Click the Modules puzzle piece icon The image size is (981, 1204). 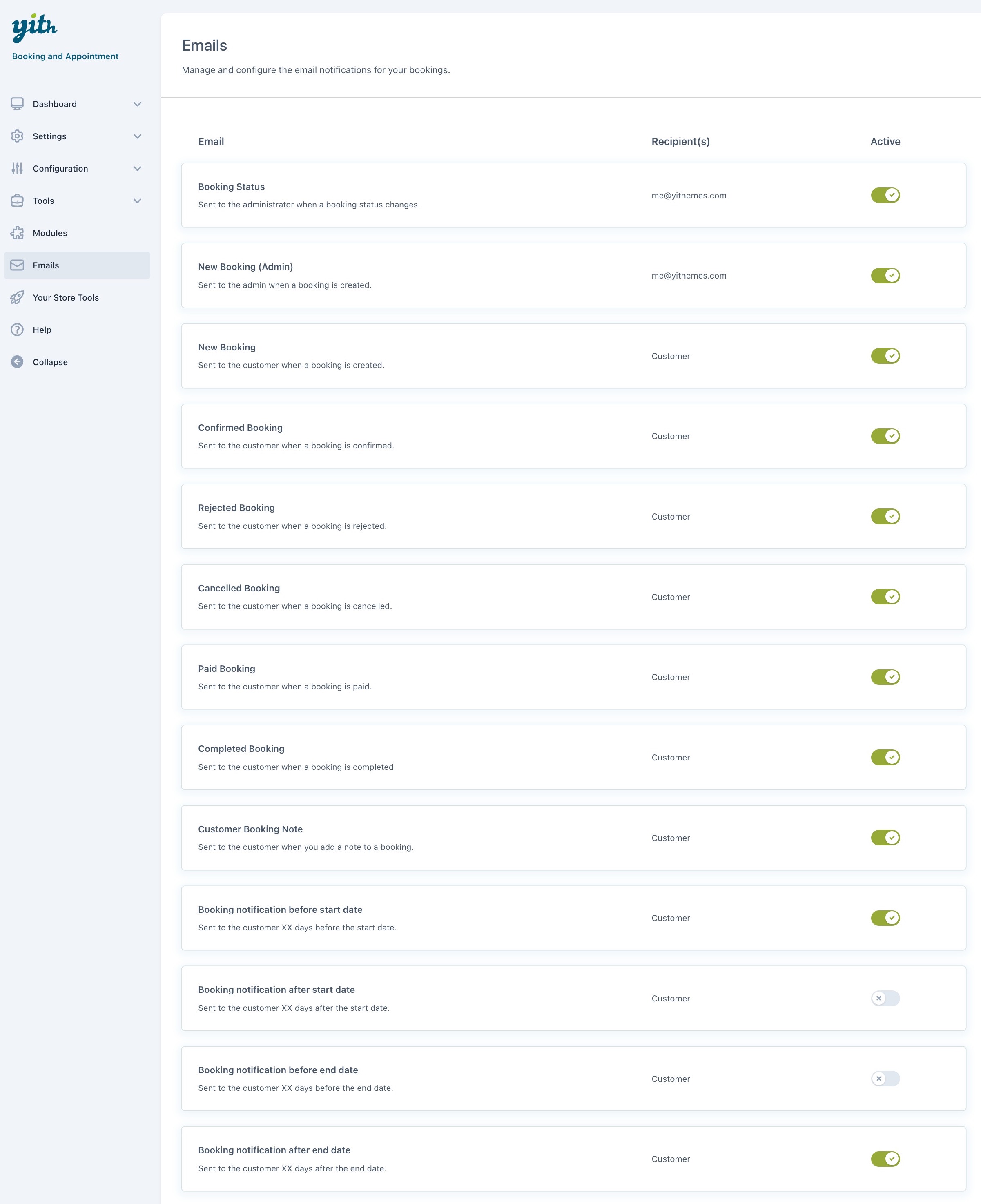click(x=17, y=233)
